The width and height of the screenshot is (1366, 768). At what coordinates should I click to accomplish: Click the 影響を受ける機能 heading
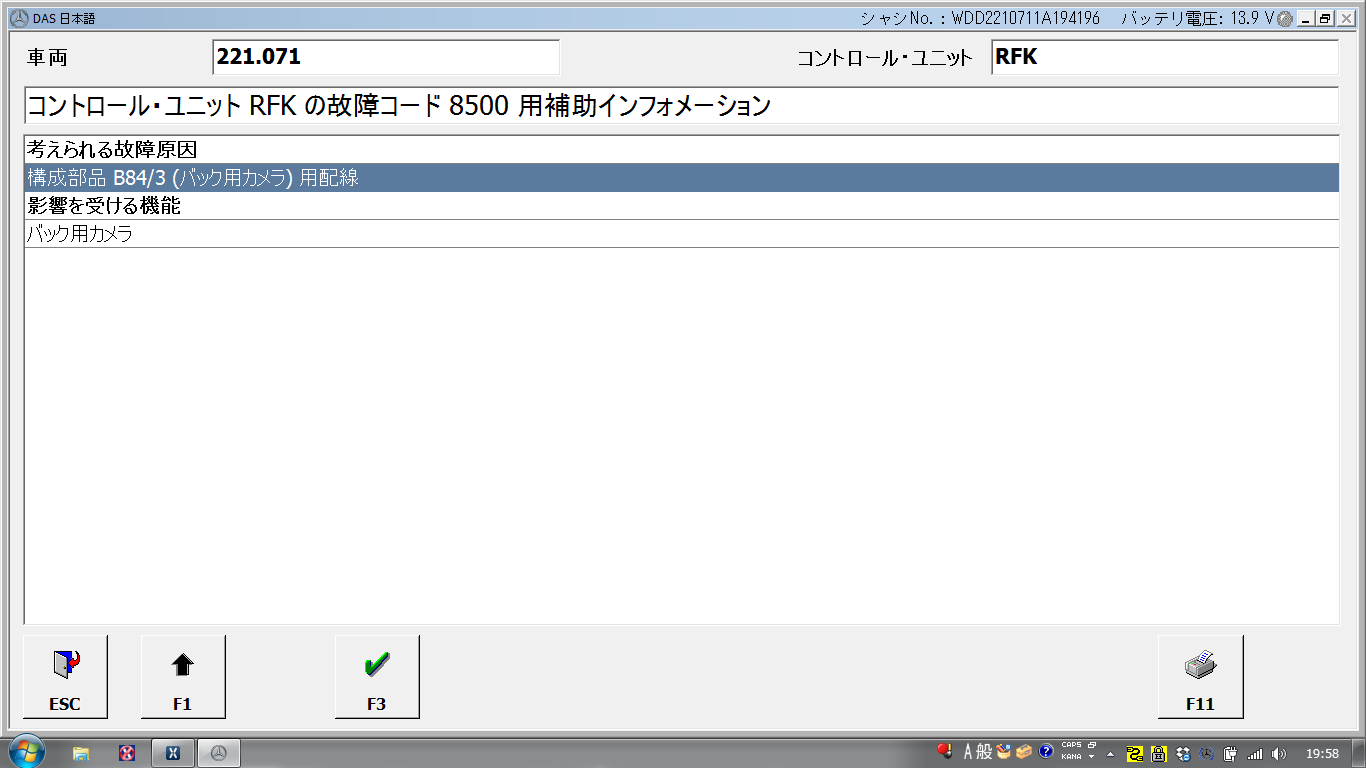103,206
